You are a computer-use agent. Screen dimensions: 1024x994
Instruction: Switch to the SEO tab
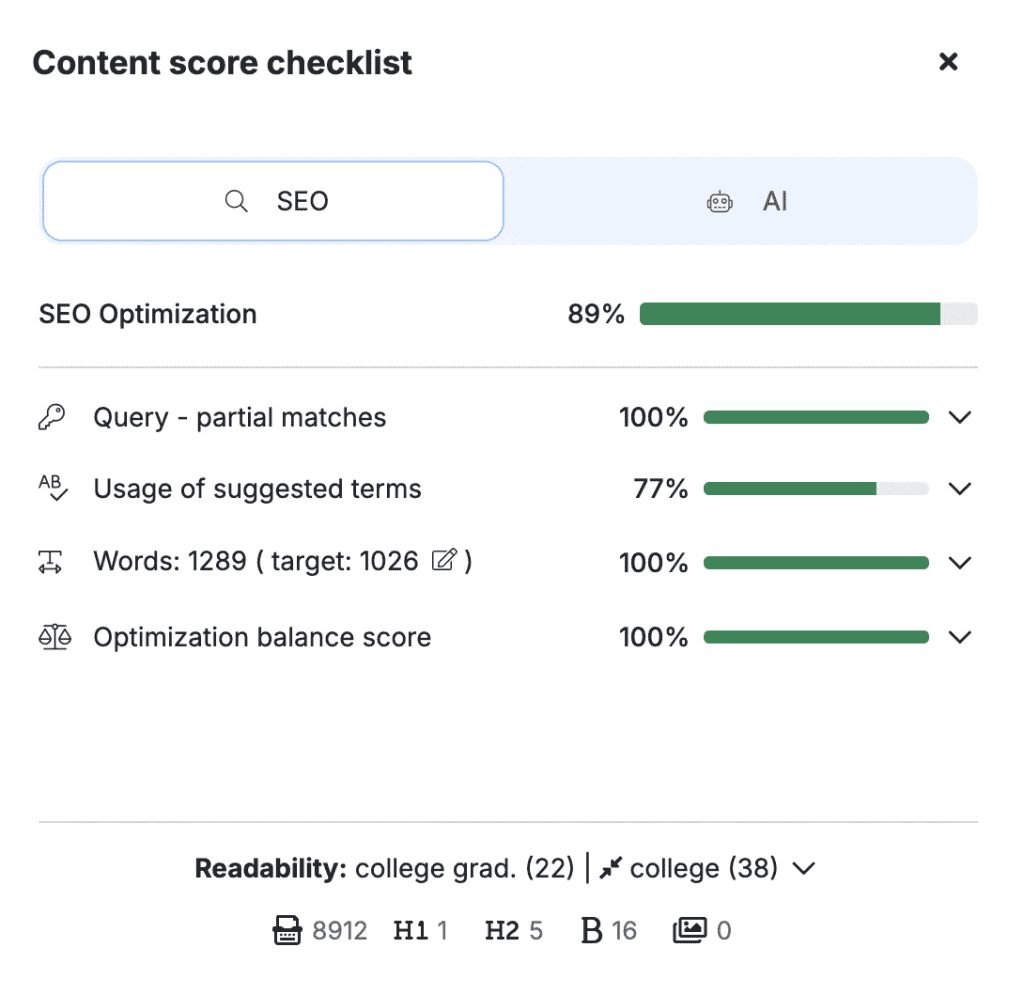pos(272,201)
